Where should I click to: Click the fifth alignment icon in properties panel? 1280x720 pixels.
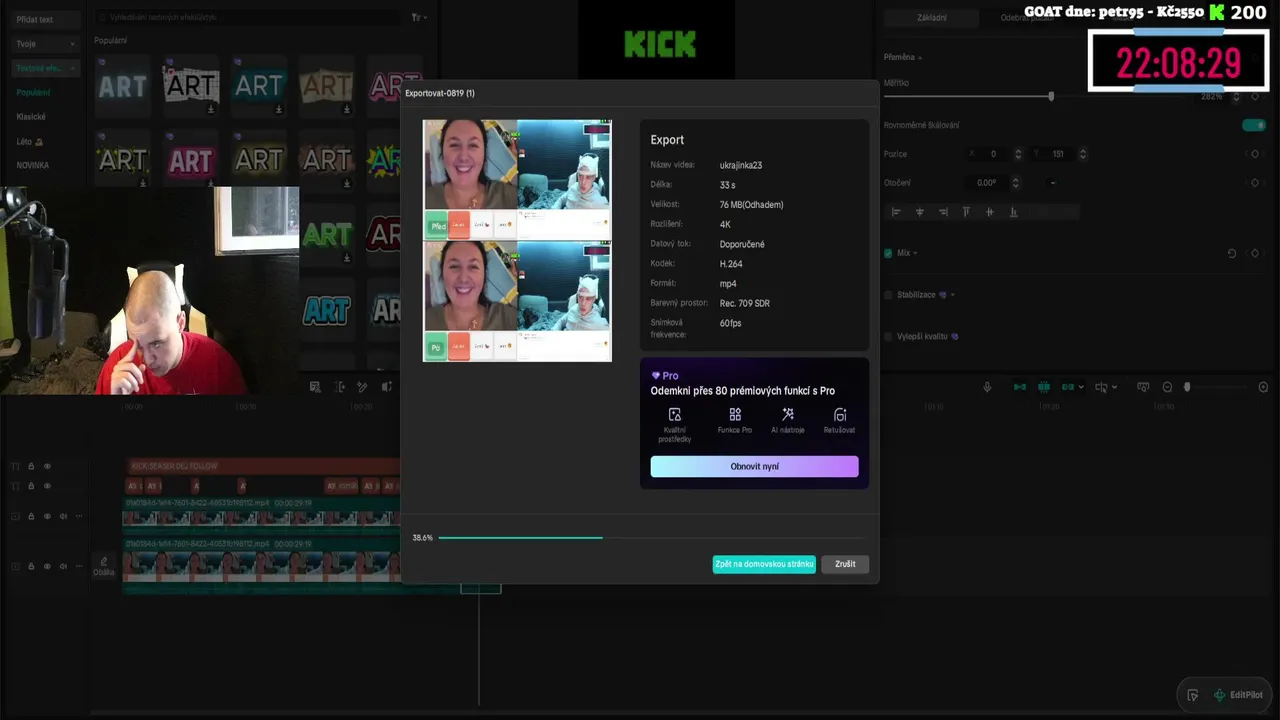990,212
